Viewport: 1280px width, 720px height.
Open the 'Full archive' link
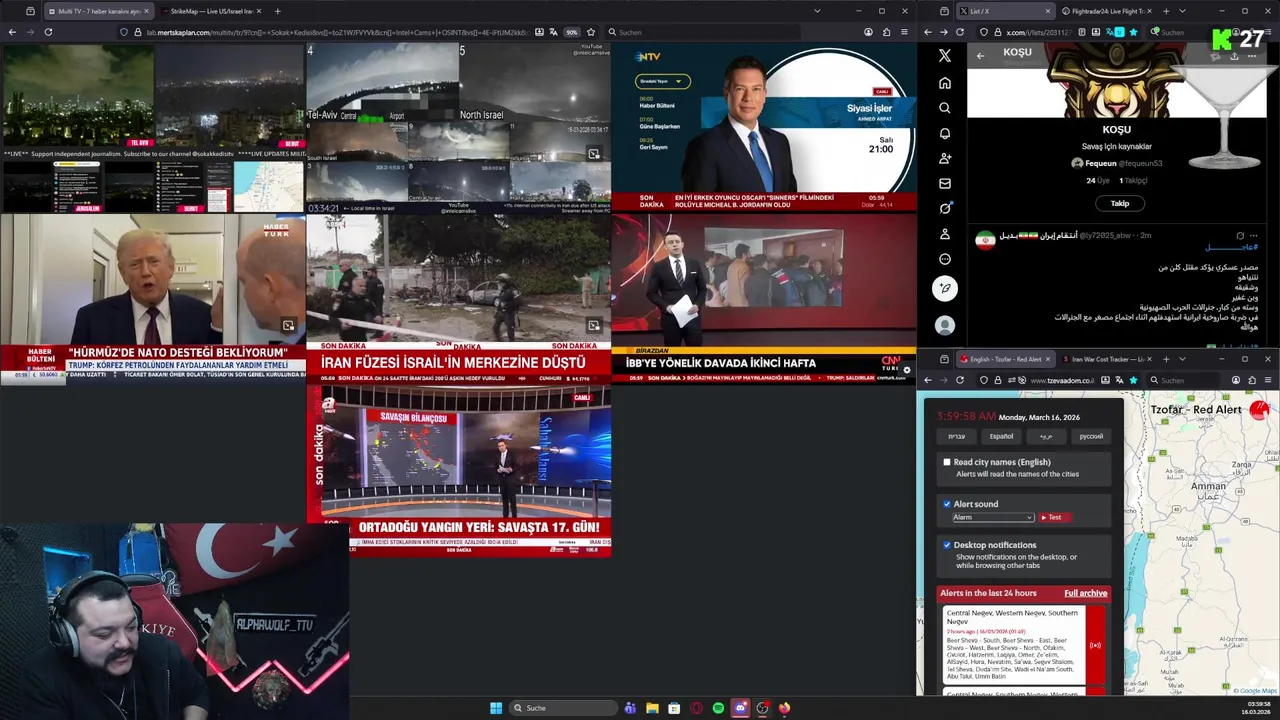(1085, 593)
